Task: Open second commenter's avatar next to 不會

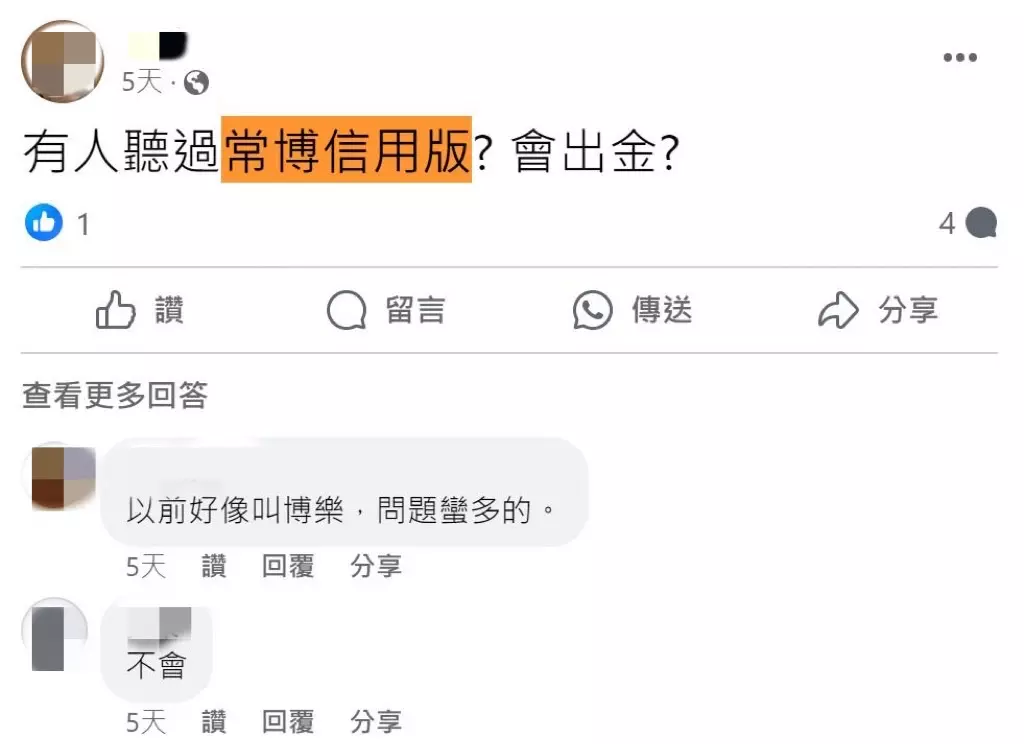Action: 55,635
